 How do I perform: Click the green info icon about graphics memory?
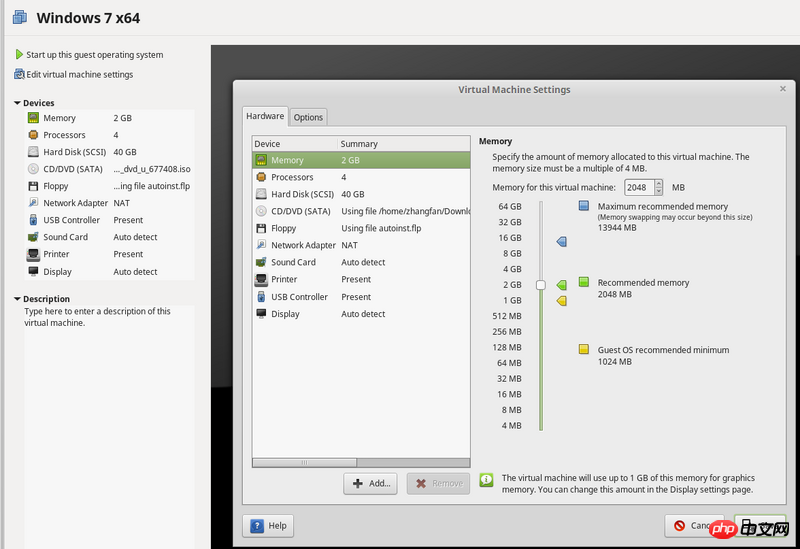tap(486, 480)
